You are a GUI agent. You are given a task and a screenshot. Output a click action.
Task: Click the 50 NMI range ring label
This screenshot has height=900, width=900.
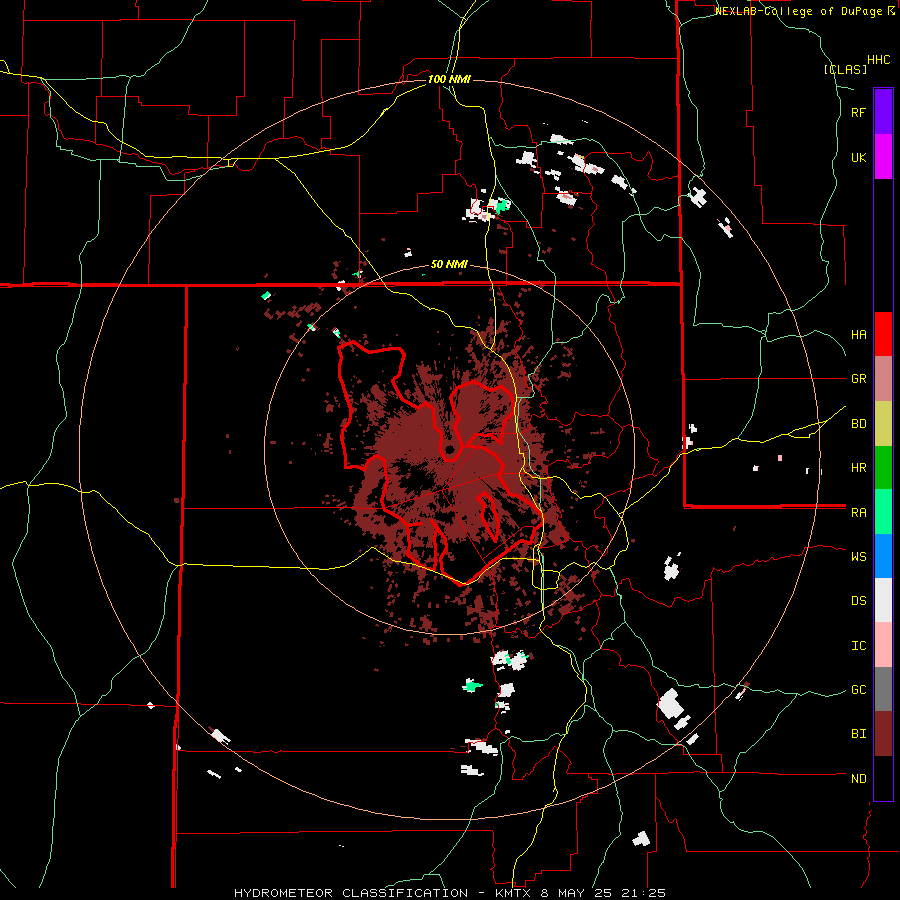tap(449, 265)
